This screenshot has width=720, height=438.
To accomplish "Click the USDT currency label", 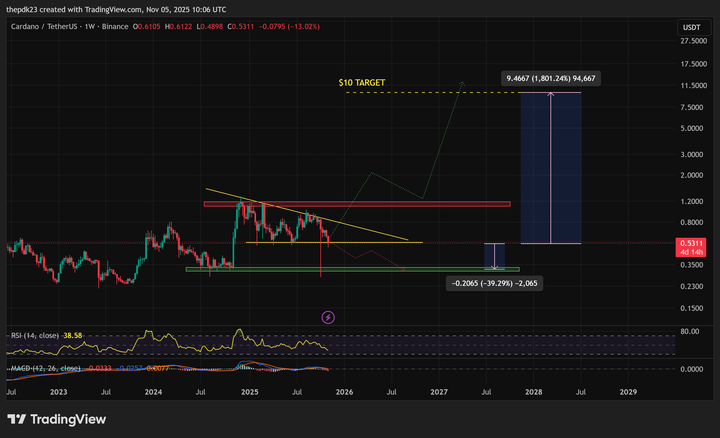I will (692, 27).
